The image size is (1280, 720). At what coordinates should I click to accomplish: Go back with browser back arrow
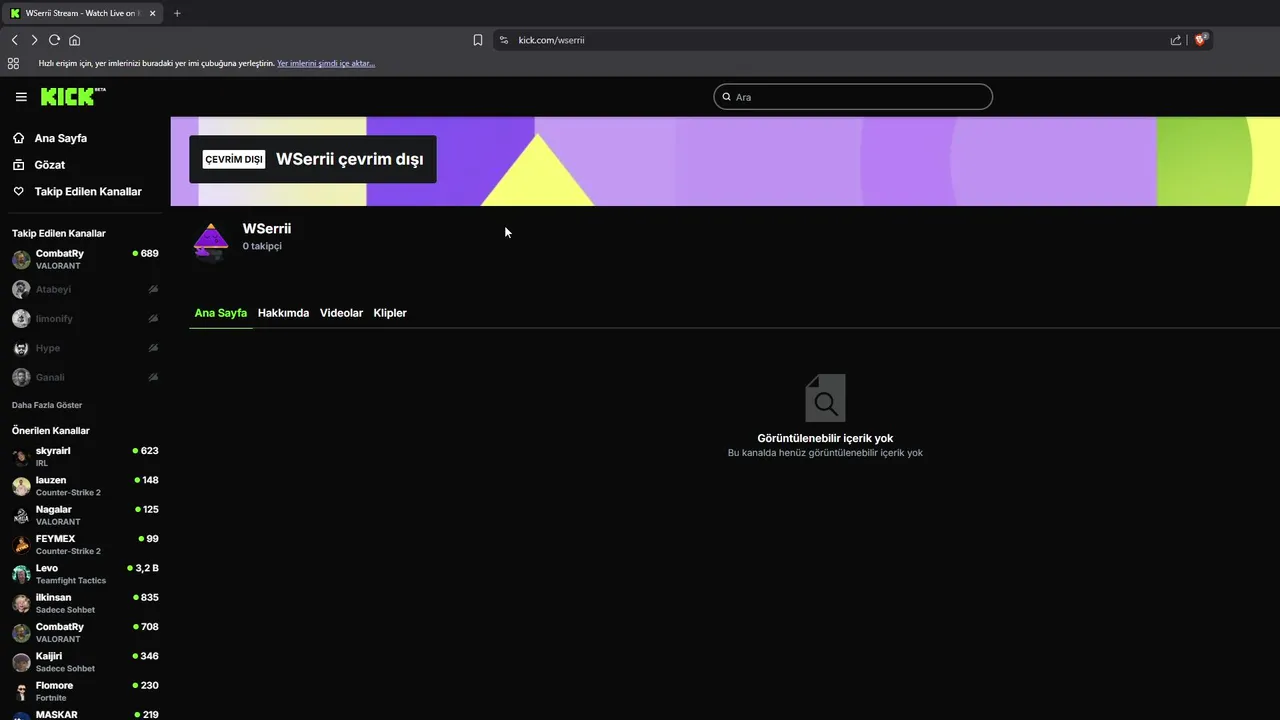[14, 40]
